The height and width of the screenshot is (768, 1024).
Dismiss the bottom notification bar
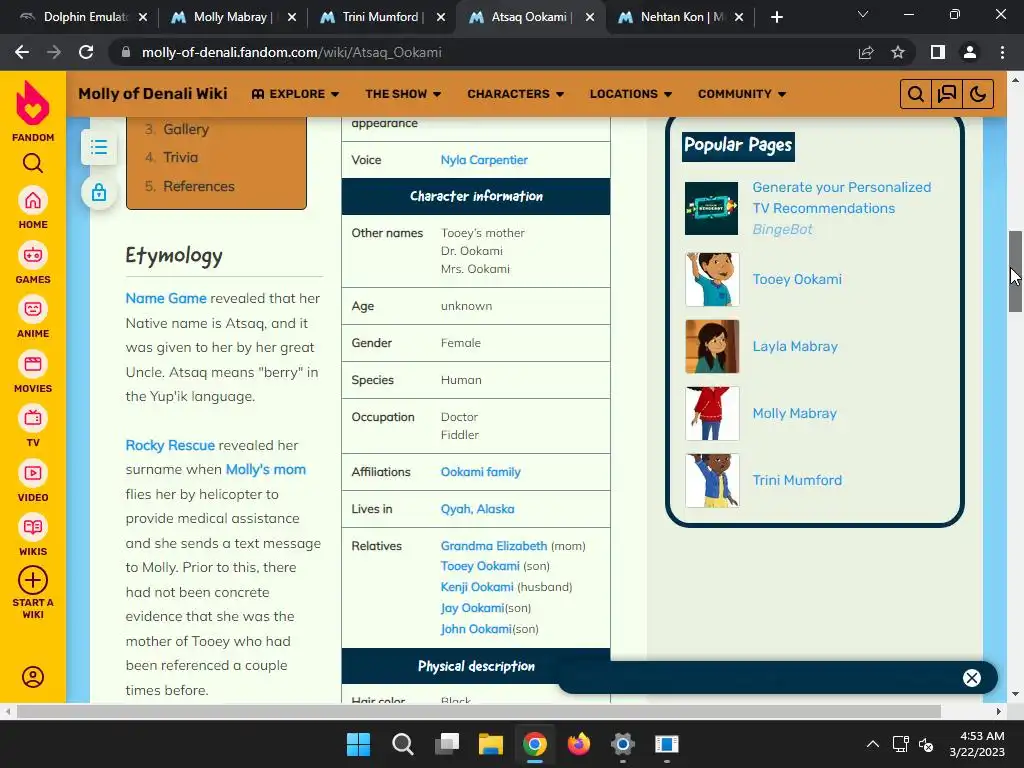(972, 678)
